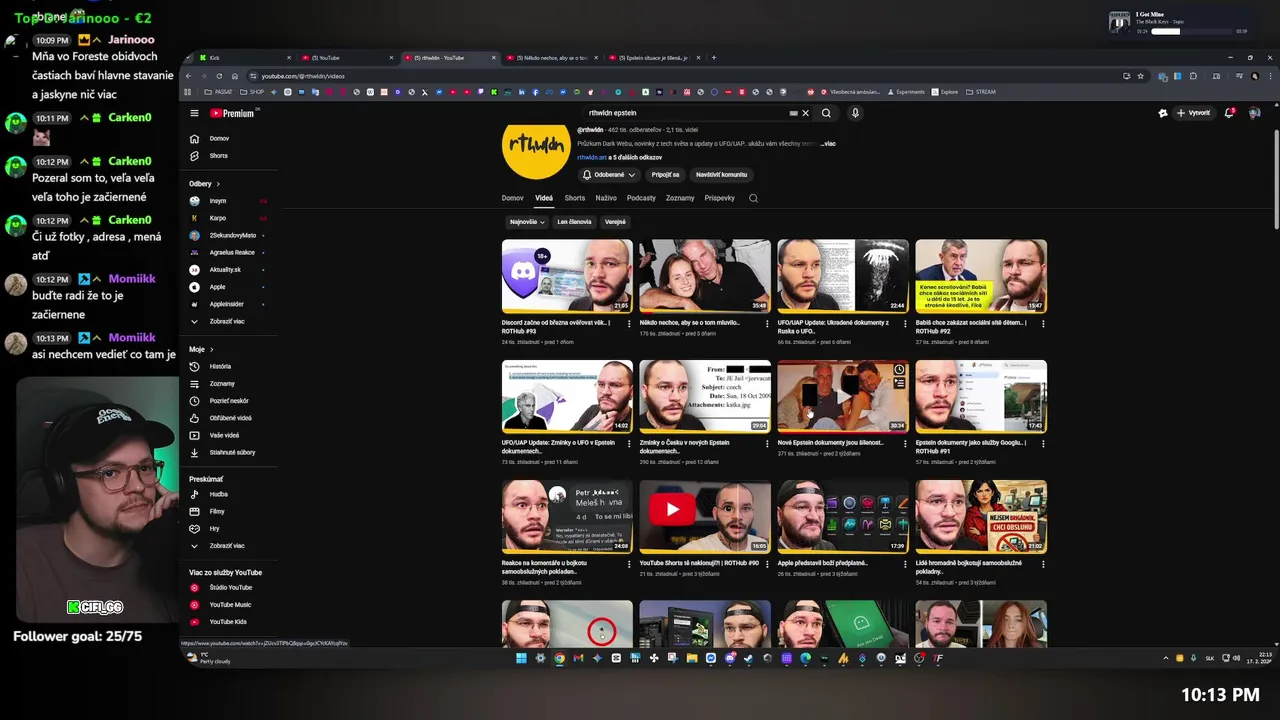1280x720 pixels.
Task: Click Navštíviť komunitu button
Action: pos(721,175)
